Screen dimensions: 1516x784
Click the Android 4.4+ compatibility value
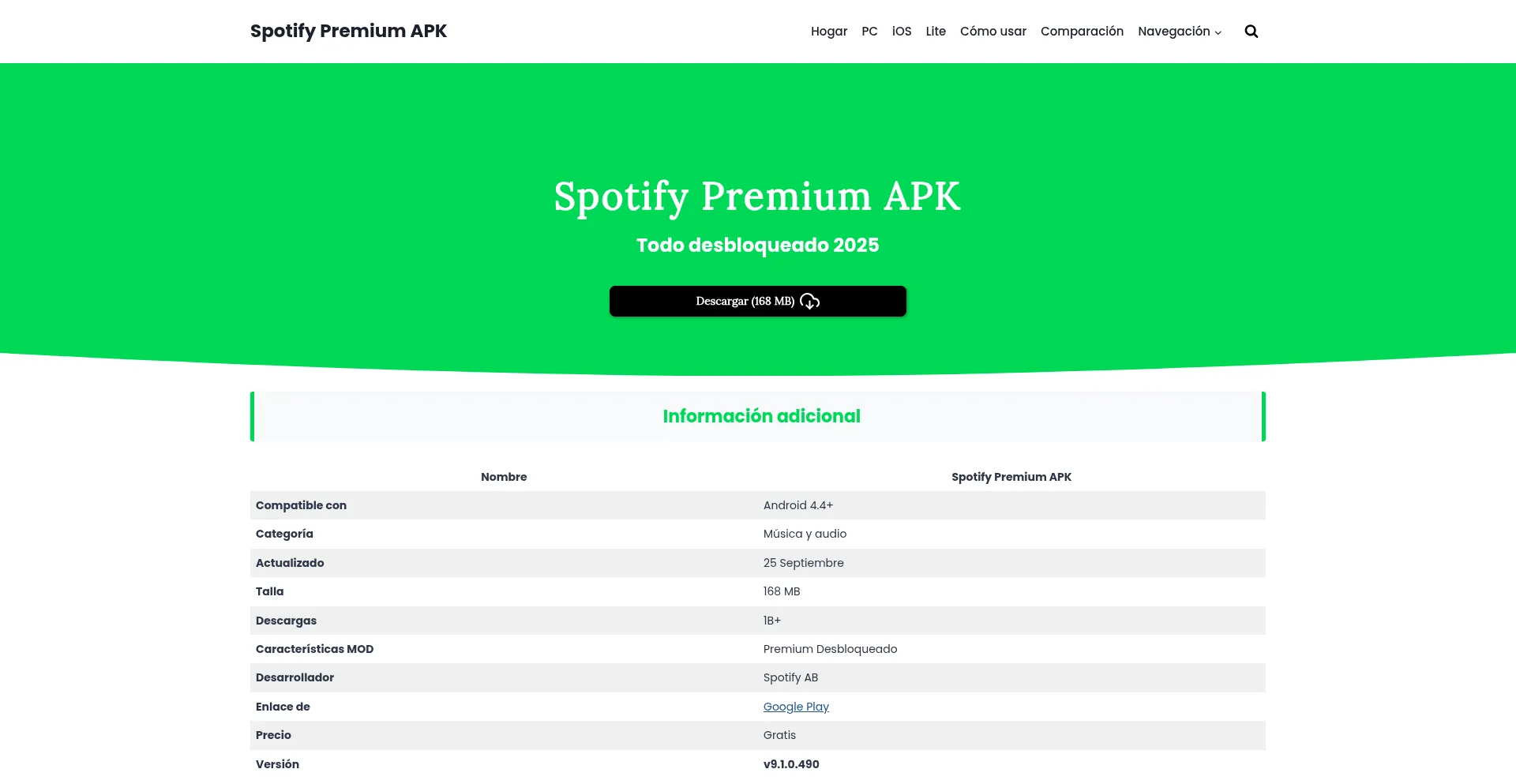point(797,505)
